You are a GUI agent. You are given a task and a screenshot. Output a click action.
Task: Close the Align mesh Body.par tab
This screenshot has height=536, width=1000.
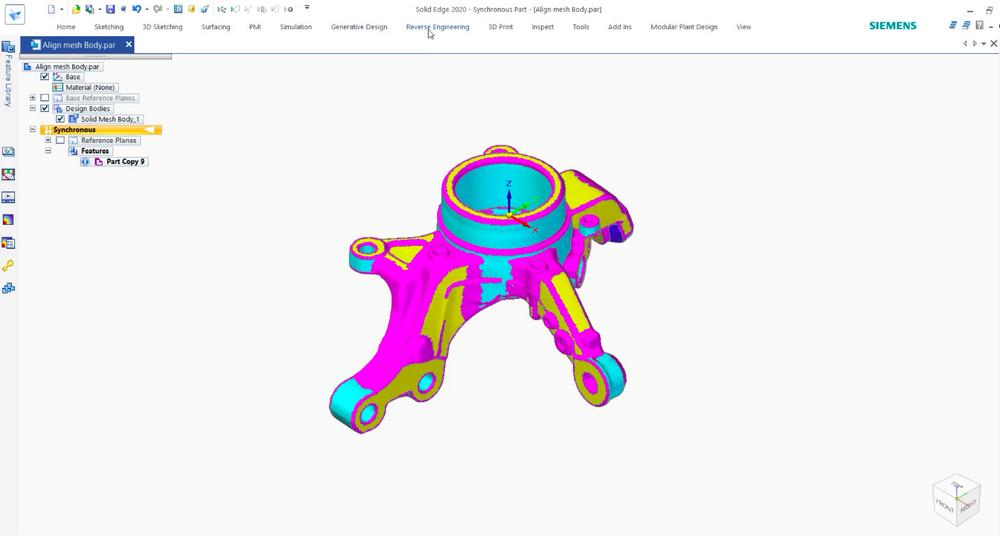click(x=129, y=44)
